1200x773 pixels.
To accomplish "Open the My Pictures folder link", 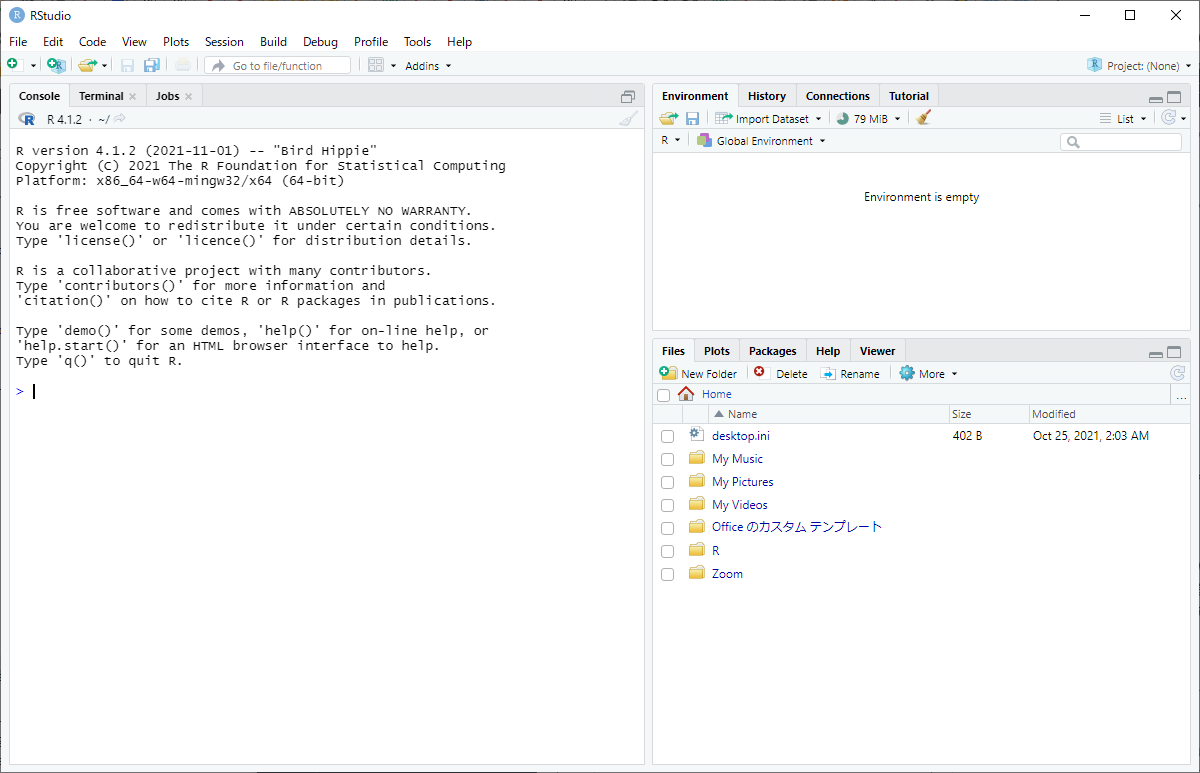I will [741, 481].
